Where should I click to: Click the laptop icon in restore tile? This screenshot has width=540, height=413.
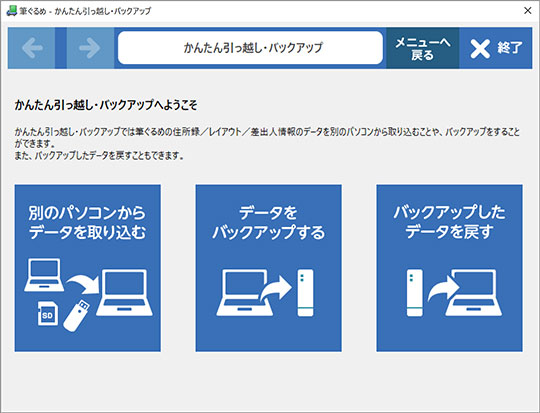click(474, 293)
